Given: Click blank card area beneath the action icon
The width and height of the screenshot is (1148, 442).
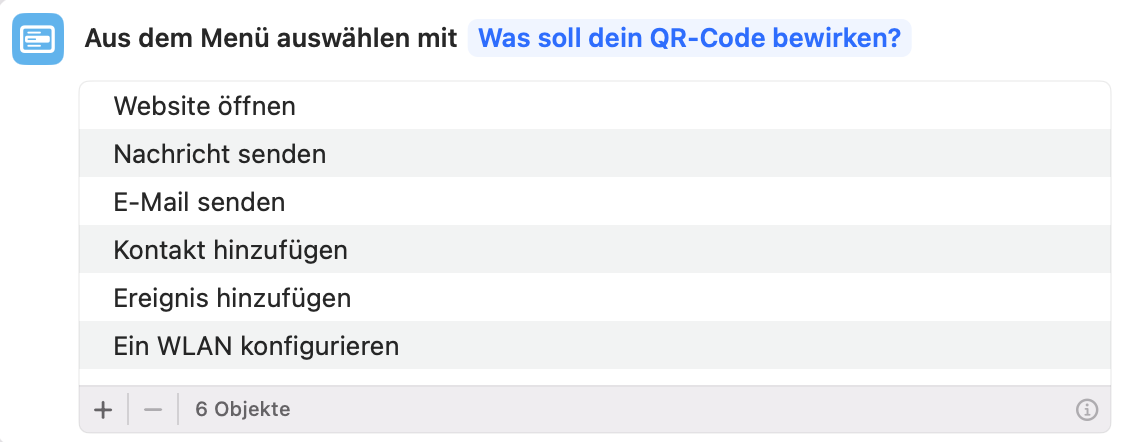Looking at the screenshot, I should click(x=38, y=249).
